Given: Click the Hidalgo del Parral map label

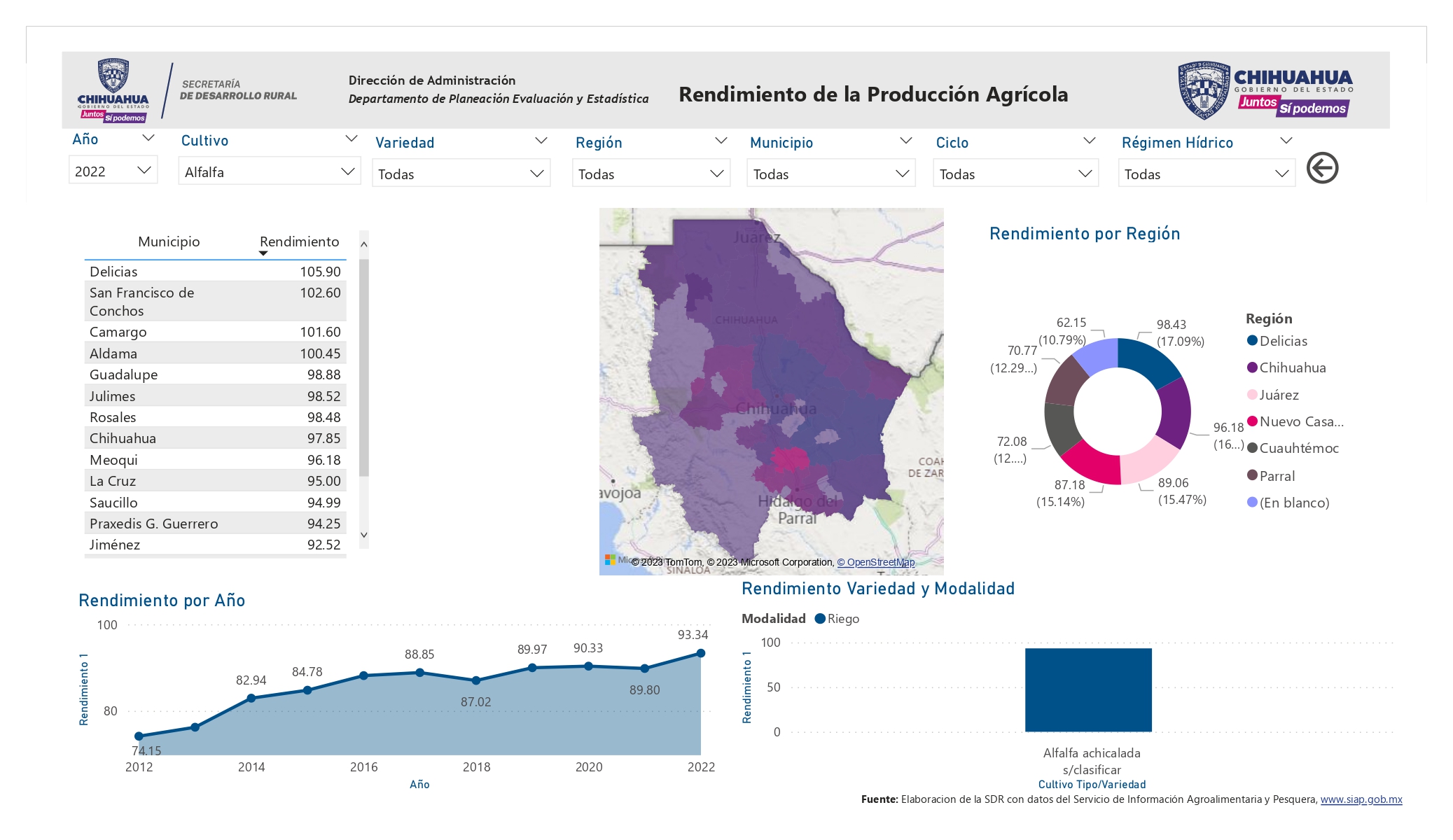Looking at the screenshot, I should pos(798,510).
